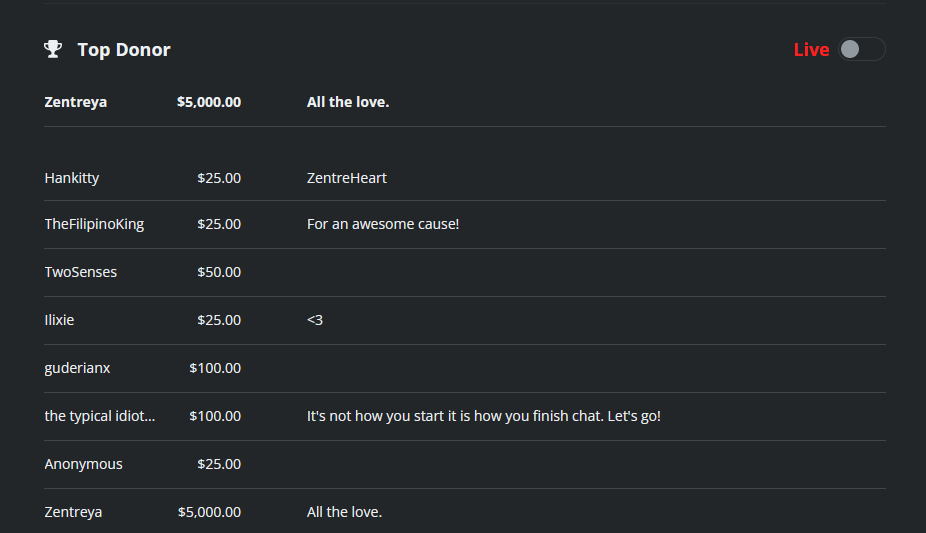Click the ZentreHeart donation message

(x=346, y=178)
